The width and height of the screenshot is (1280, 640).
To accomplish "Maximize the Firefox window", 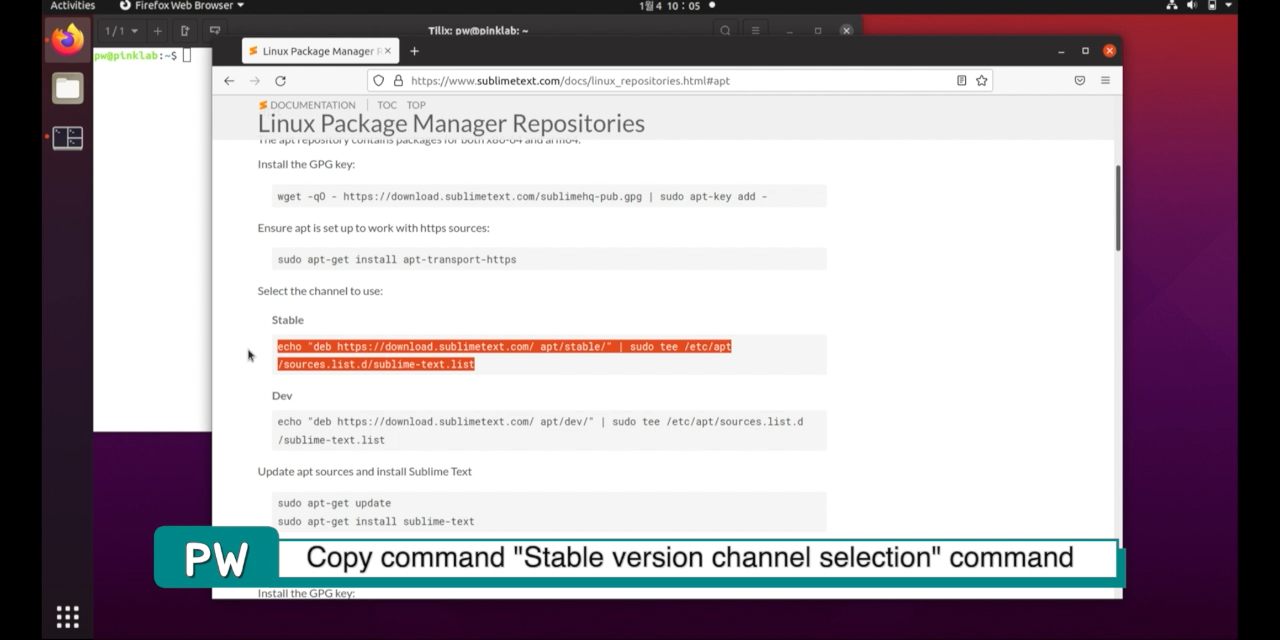I will point(1085,51).
